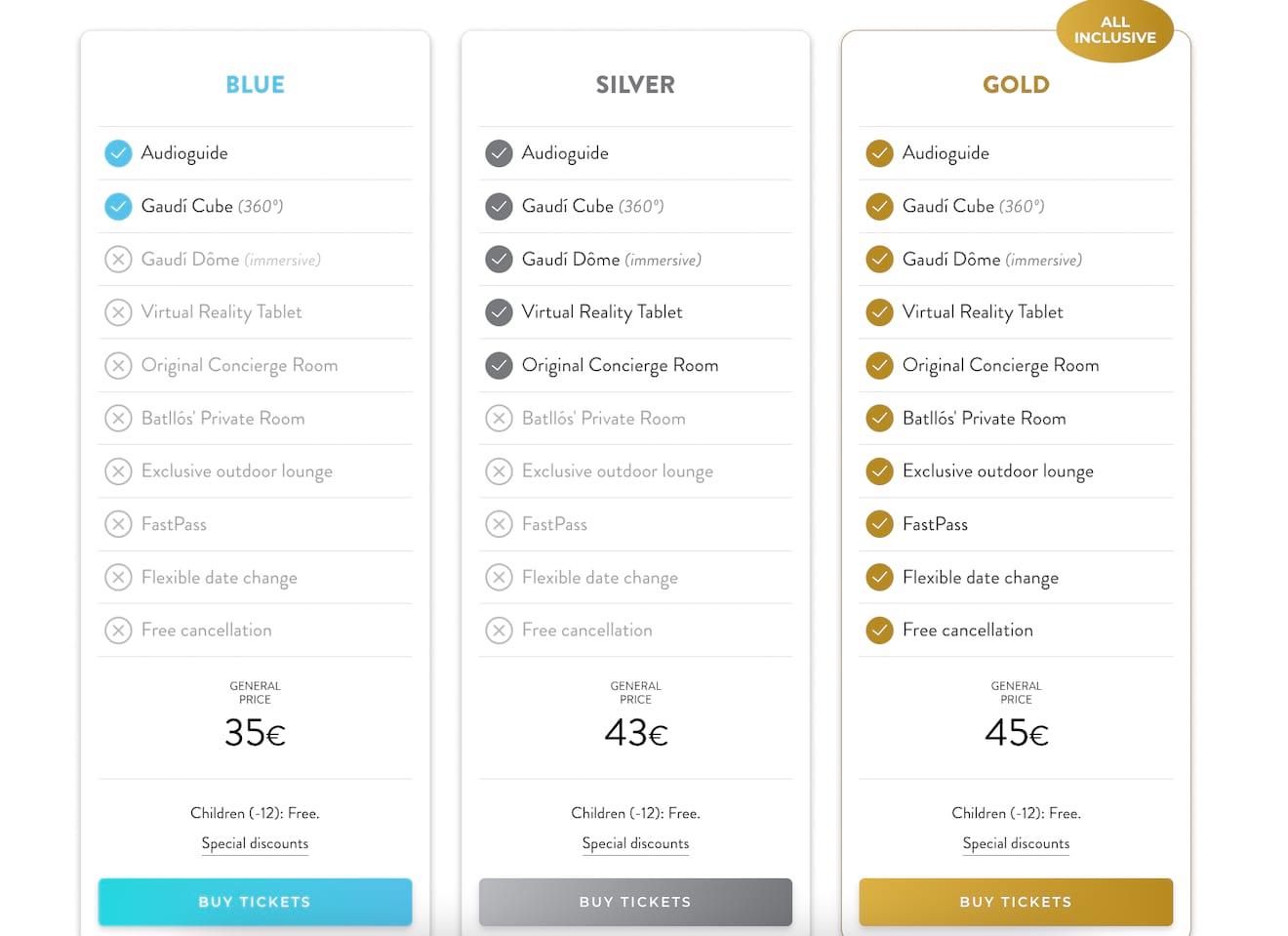Click gray checkmark beside Silver Virtual Reality Tablet
This screenshot has width=1288, height=936.
pos(499,312)
